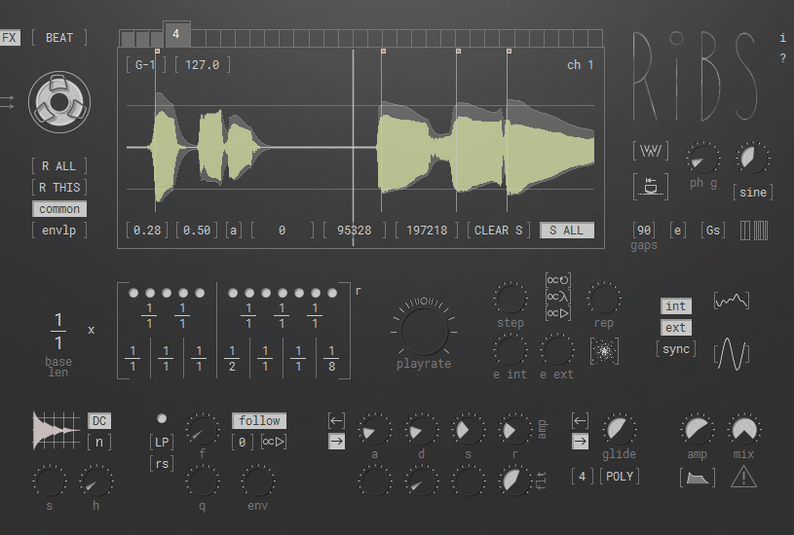Click the filter loop-play icon beside 0
This screenshot has height=535, width=794.
pos(273,442)
